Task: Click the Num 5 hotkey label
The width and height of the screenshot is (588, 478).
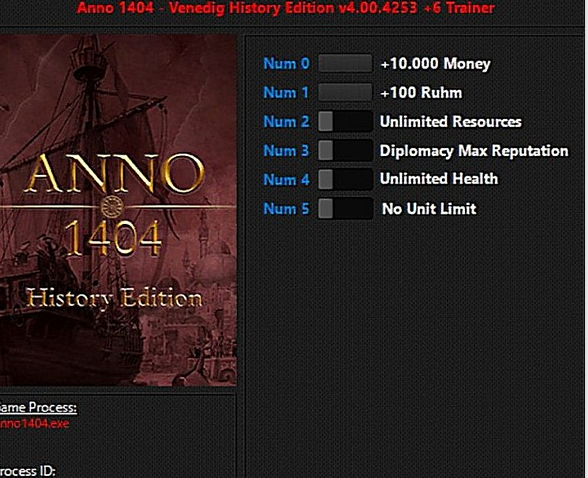Action: [286, 208]
